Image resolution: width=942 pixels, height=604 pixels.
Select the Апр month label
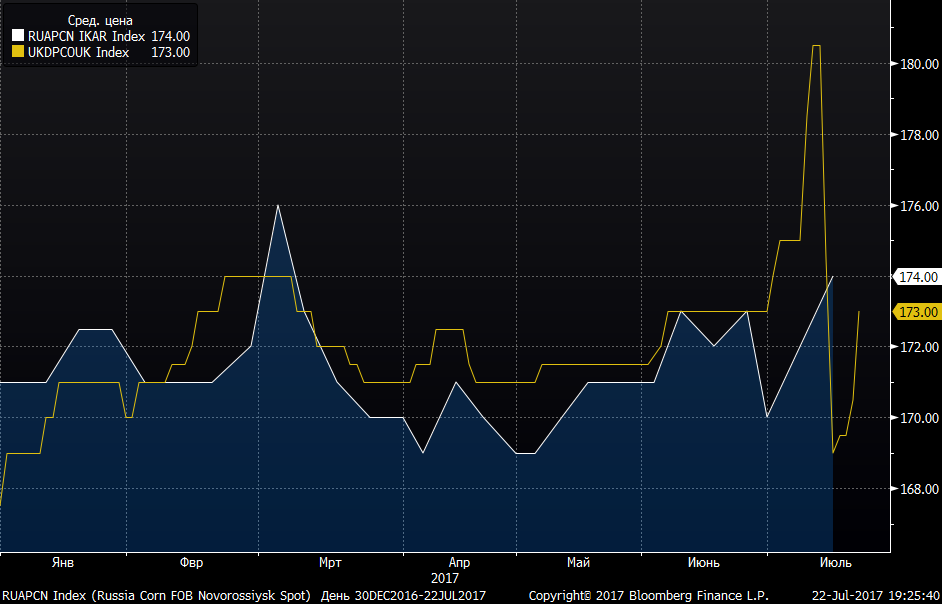460,563
